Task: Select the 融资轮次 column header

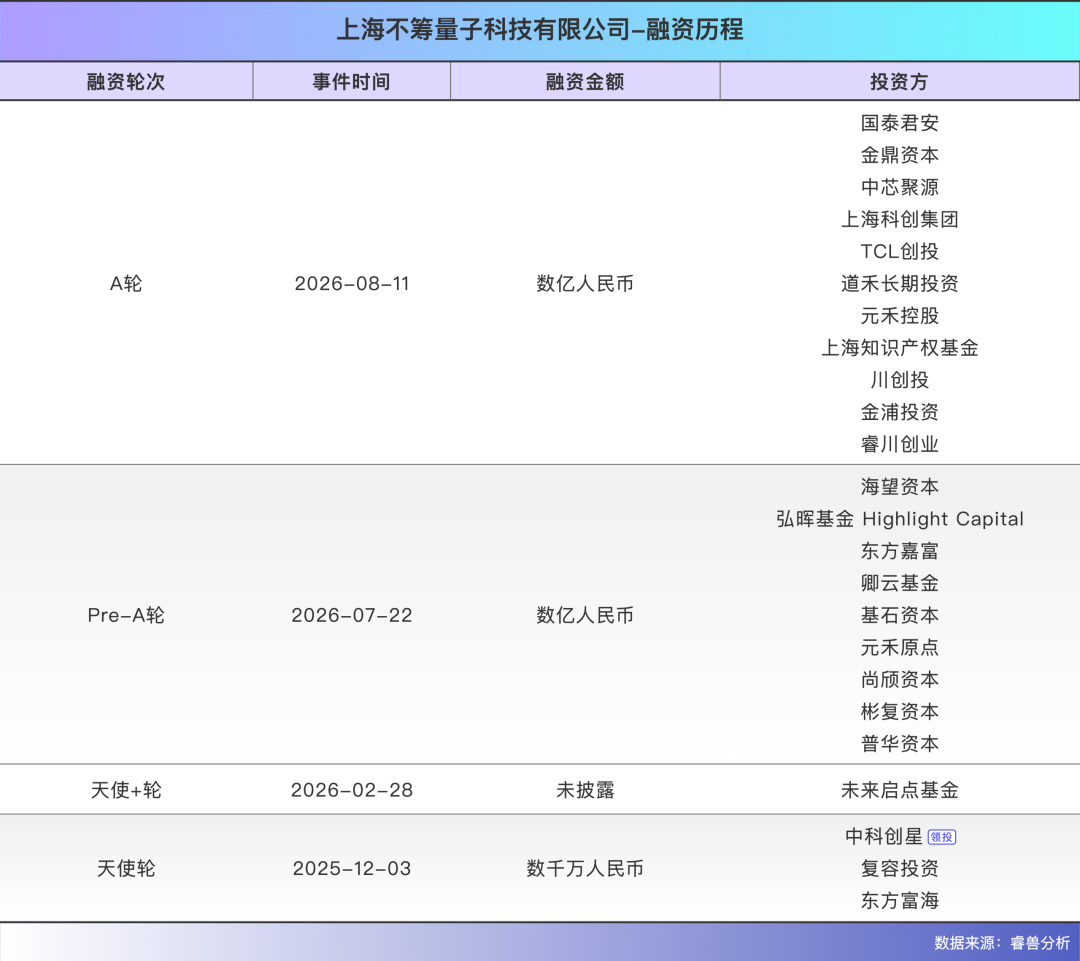Action: click(126, 81)
